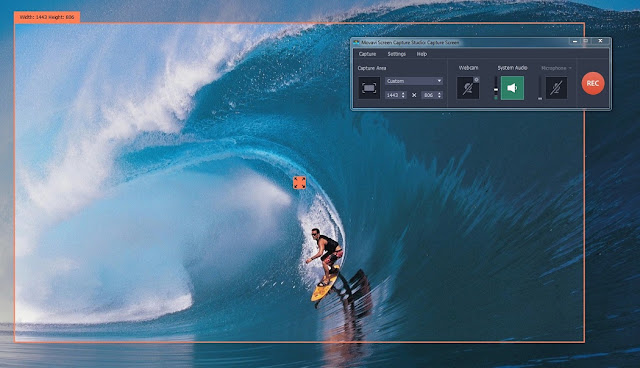Minimize the Movavi capture window
640x368 pixels.
(575, 41)
